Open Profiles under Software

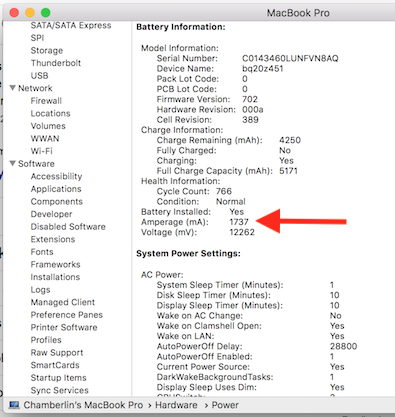(x=46, y=340)
